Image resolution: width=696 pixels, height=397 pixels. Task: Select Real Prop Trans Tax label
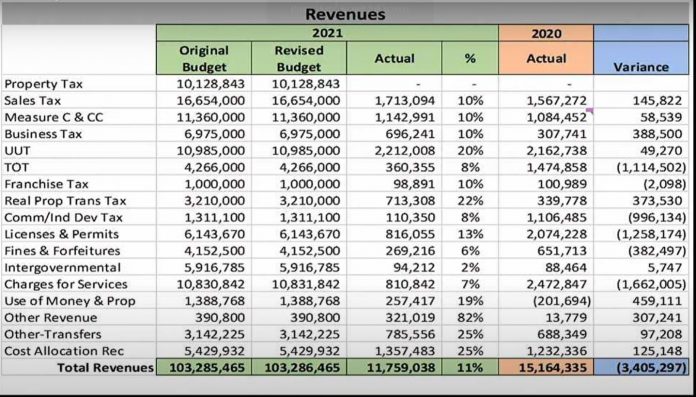(65, 201)
